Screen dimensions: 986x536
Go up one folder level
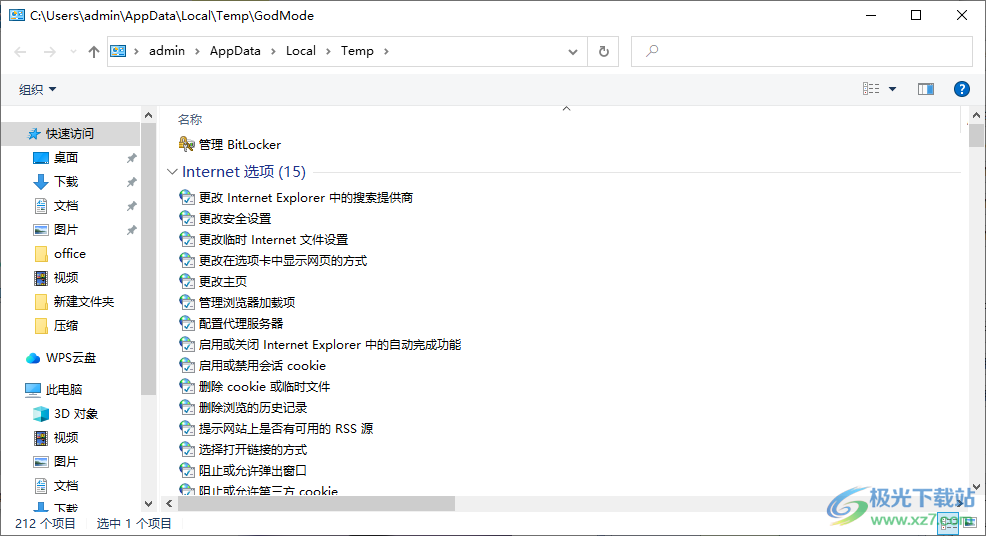(x=94, y=52)
